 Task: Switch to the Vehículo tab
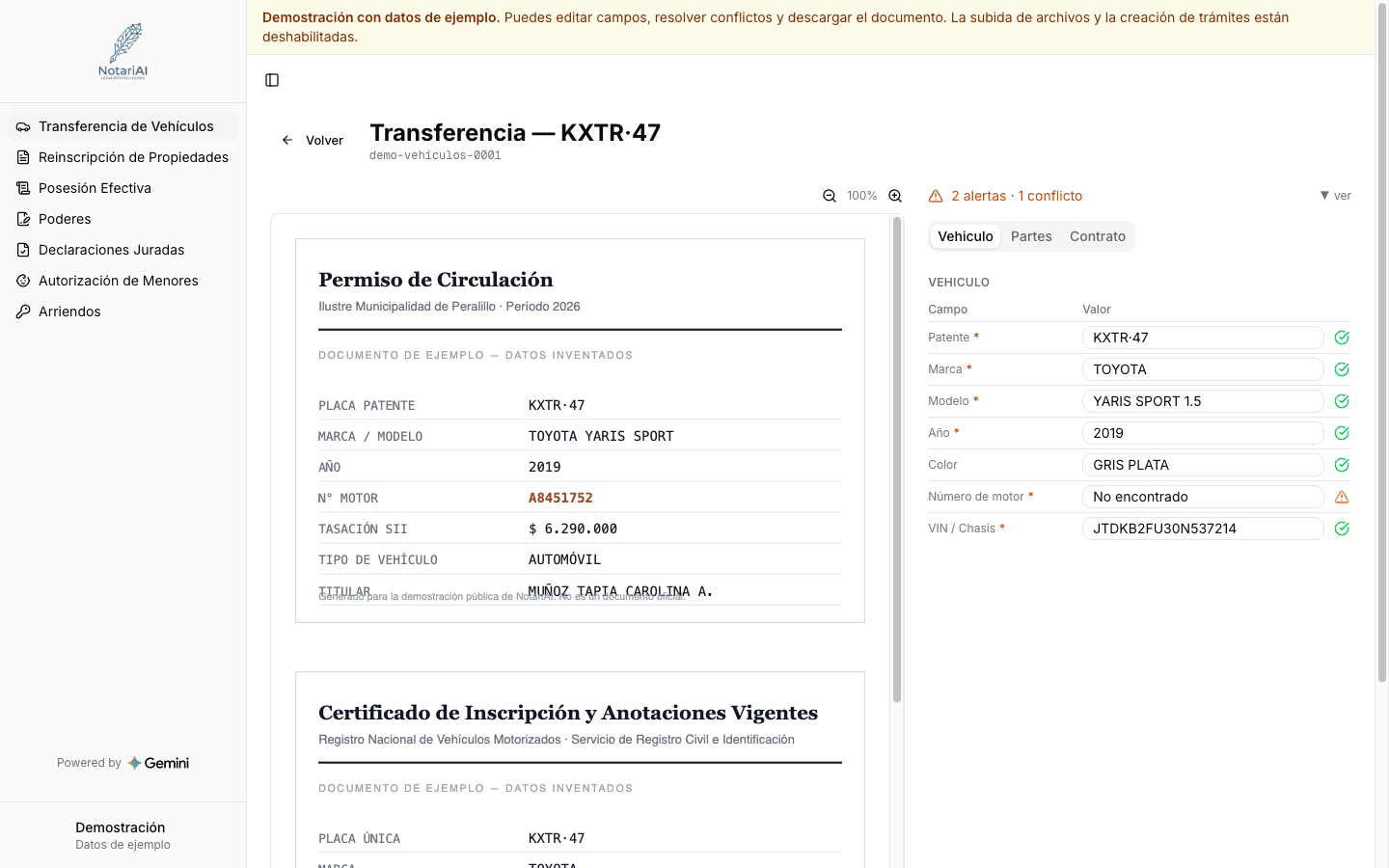click(x=965, y=236)
